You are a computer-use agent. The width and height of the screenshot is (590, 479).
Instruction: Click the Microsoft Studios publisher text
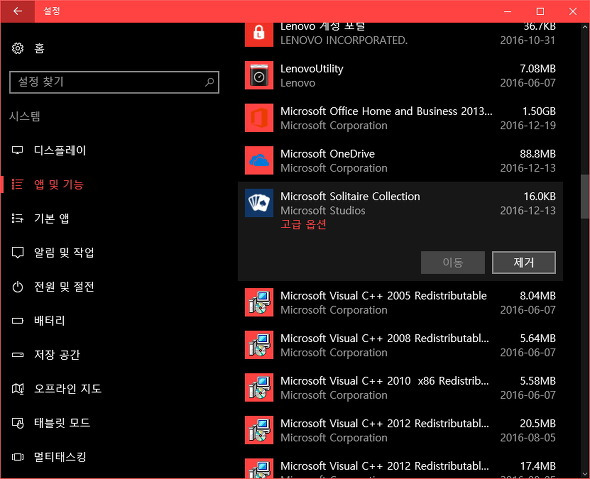tap(322, 211)
